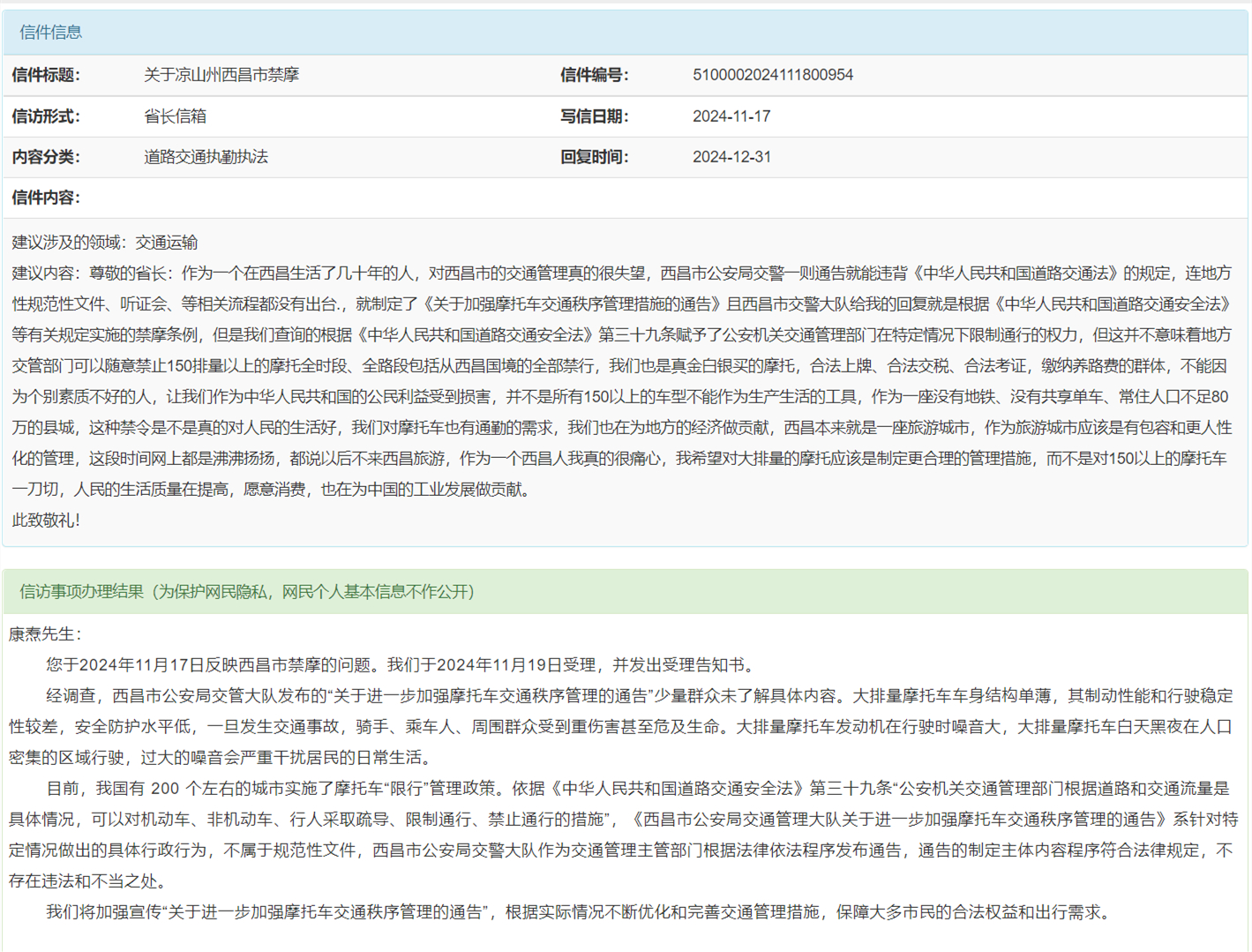Click the green 信访事项办理结果 header

point(246,592)
